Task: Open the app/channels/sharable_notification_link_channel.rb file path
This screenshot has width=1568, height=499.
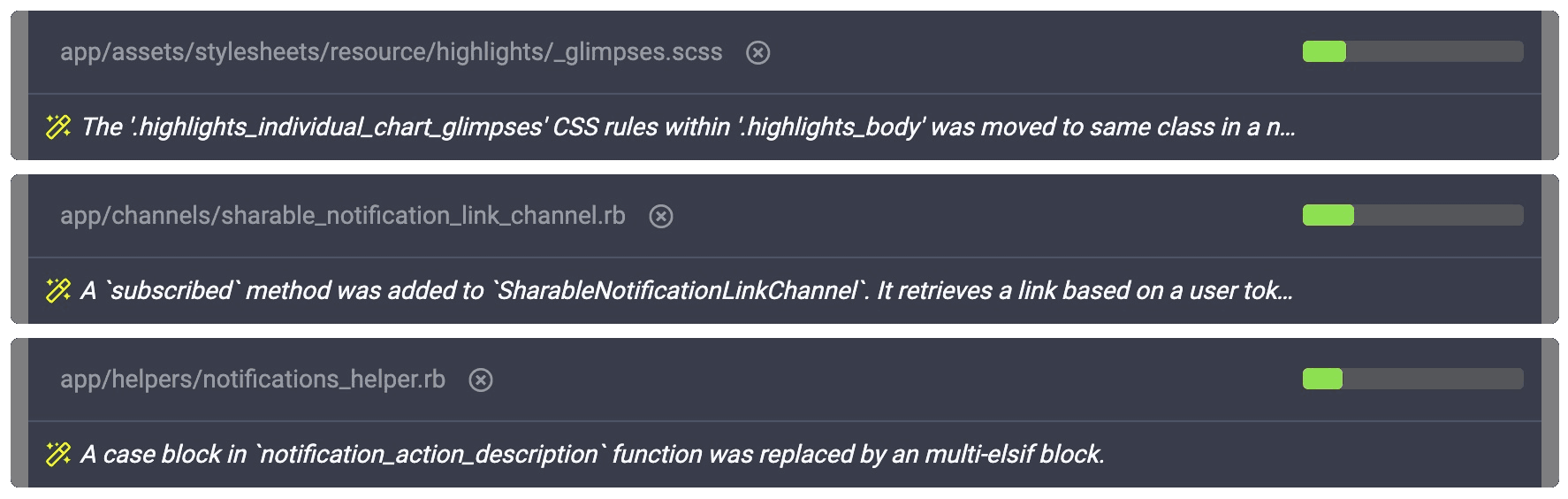Action: click(342, 216)
